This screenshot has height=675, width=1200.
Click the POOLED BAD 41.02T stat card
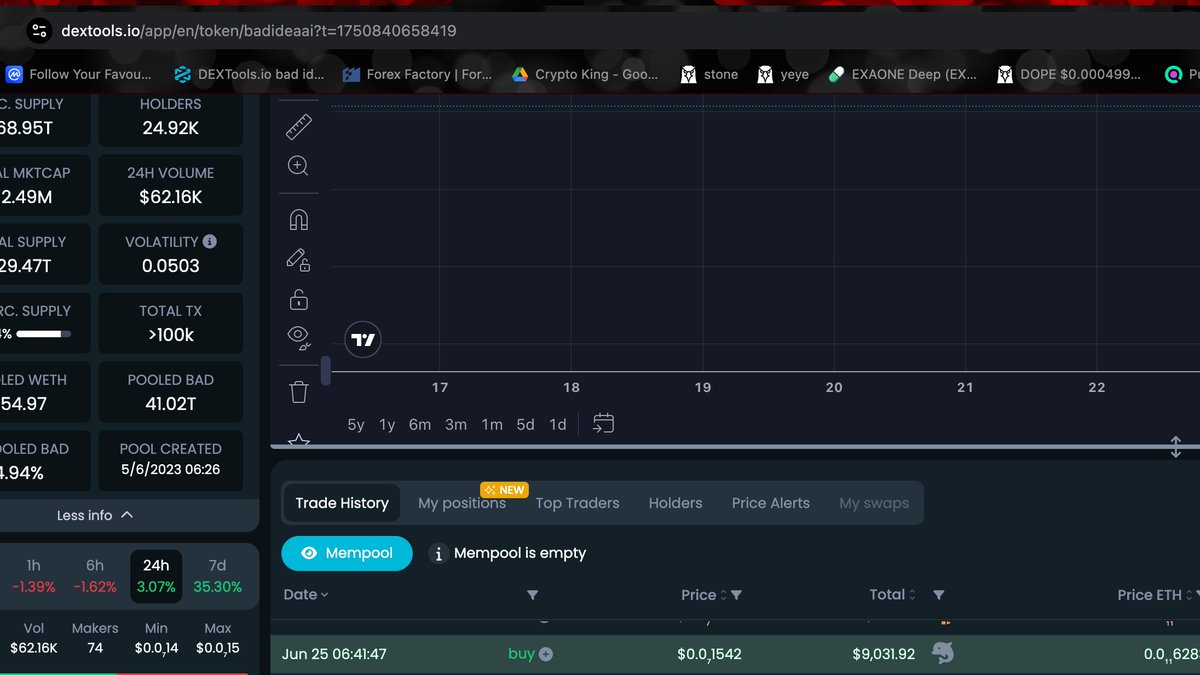[x=171, y=392]
